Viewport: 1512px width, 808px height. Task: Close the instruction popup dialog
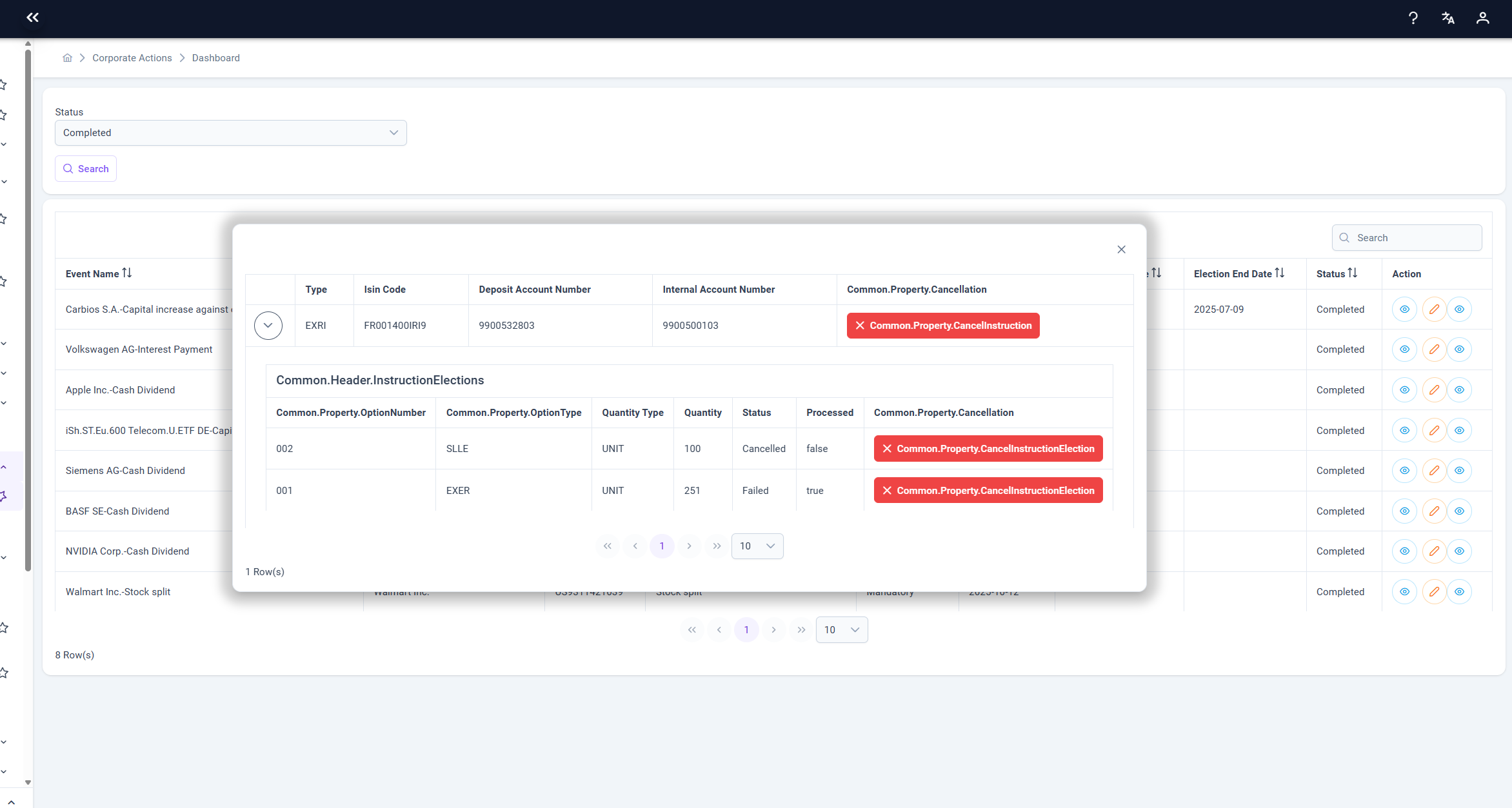(x=1121, y=250)
